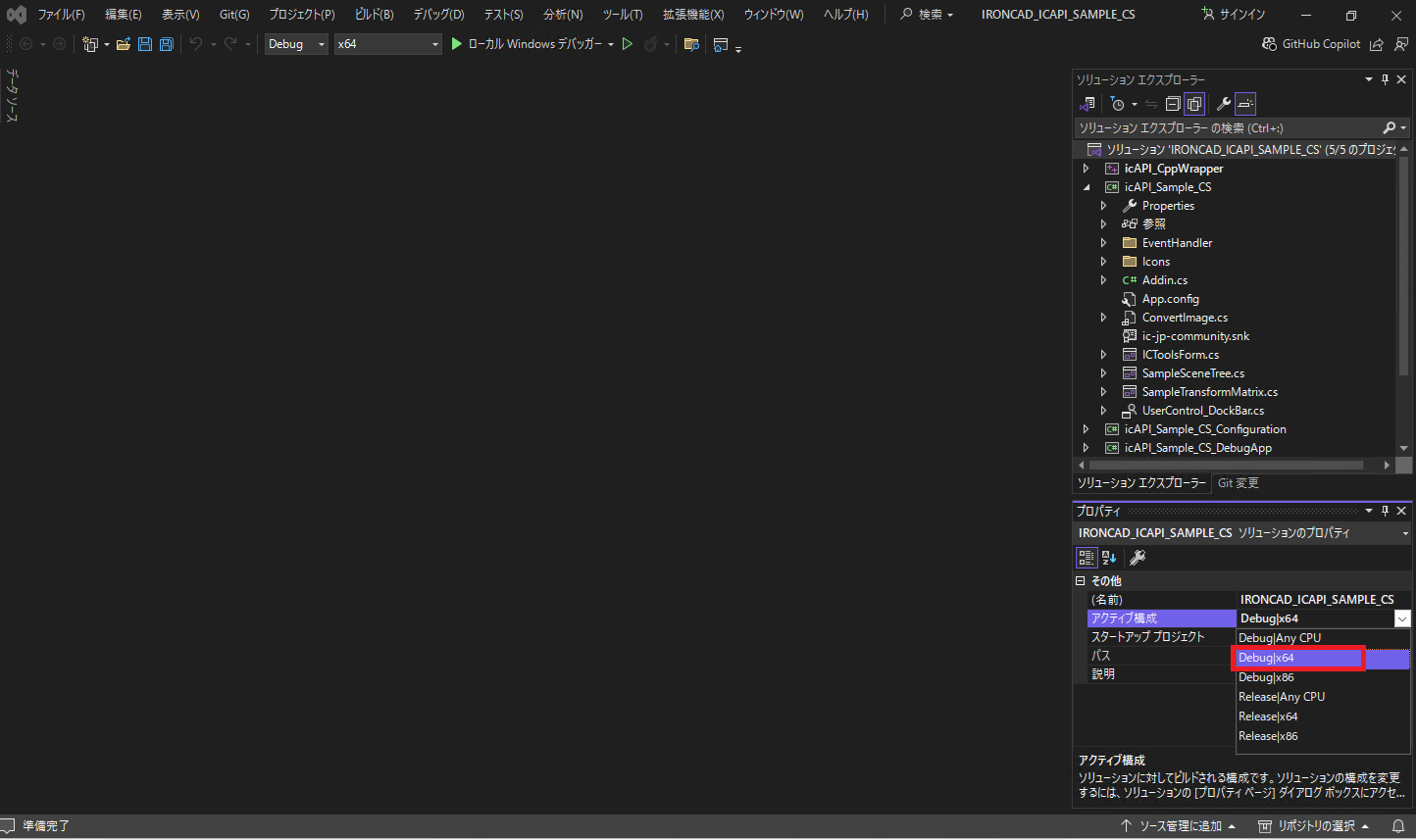Screen dimensions: 1416x840
Task: Click the Save All toolbar icon
Action: coord(166,44)
